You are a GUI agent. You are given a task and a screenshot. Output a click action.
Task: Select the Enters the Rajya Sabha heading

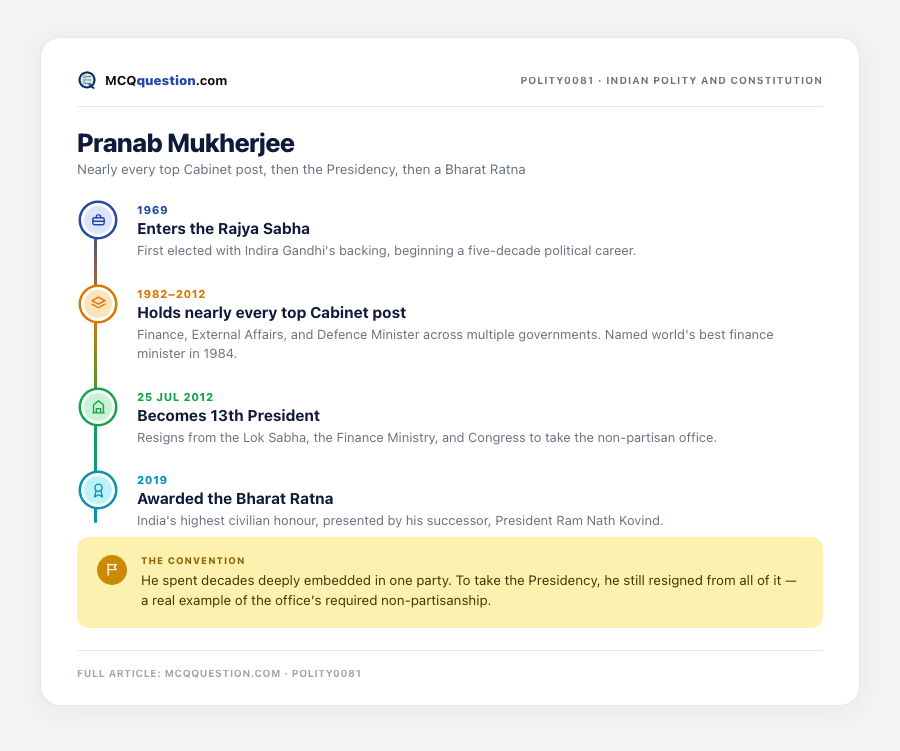223,229
